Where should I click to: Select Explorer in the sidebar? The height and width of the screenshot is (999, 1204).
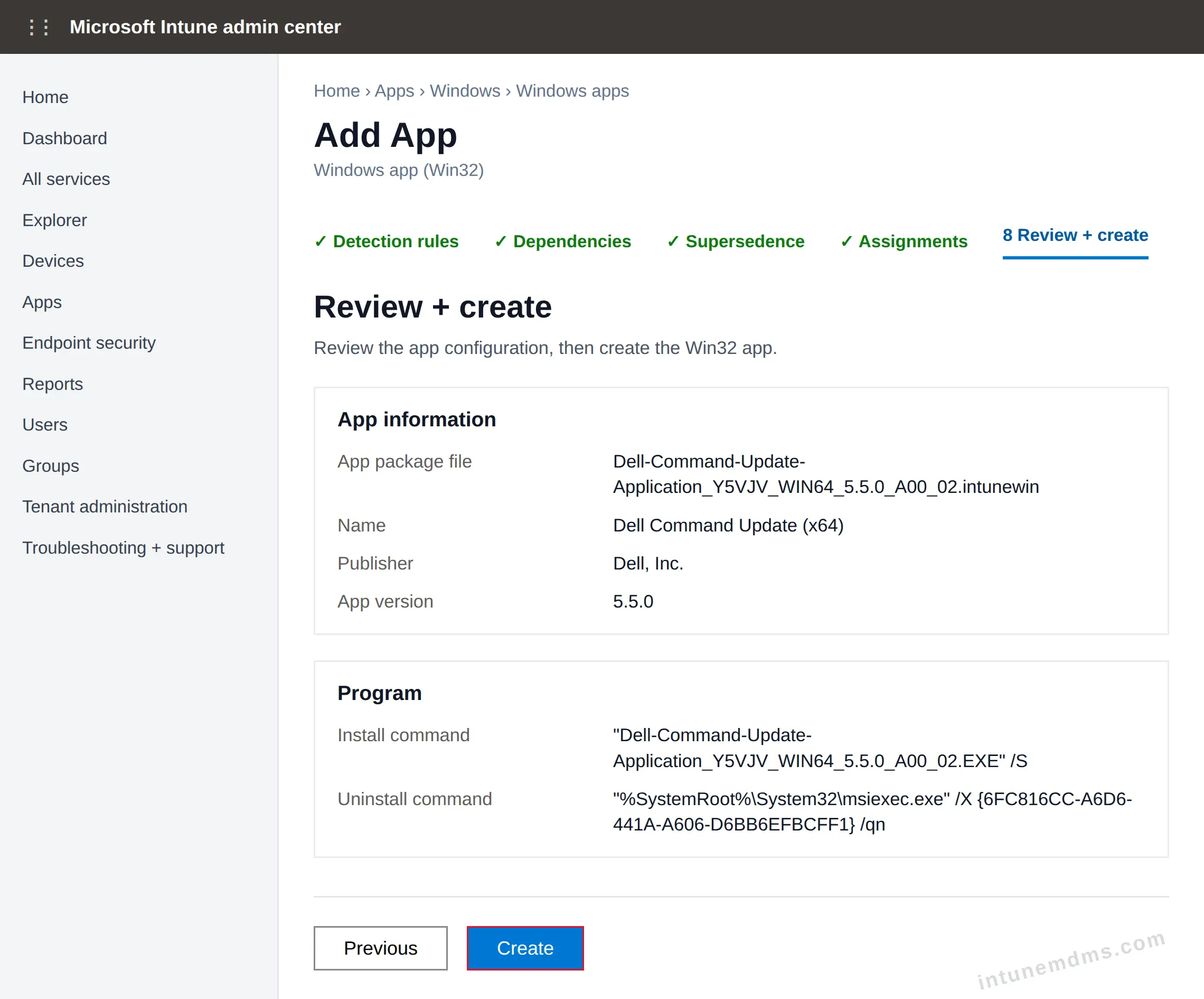coord(54,220)
